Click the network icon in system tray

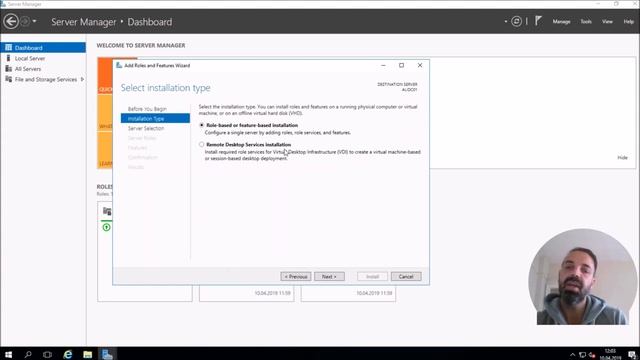point(582,355)
